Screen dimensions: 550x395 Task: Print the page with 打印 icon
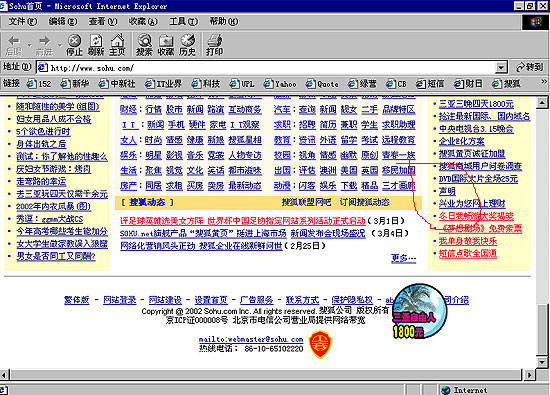[214, 45]
